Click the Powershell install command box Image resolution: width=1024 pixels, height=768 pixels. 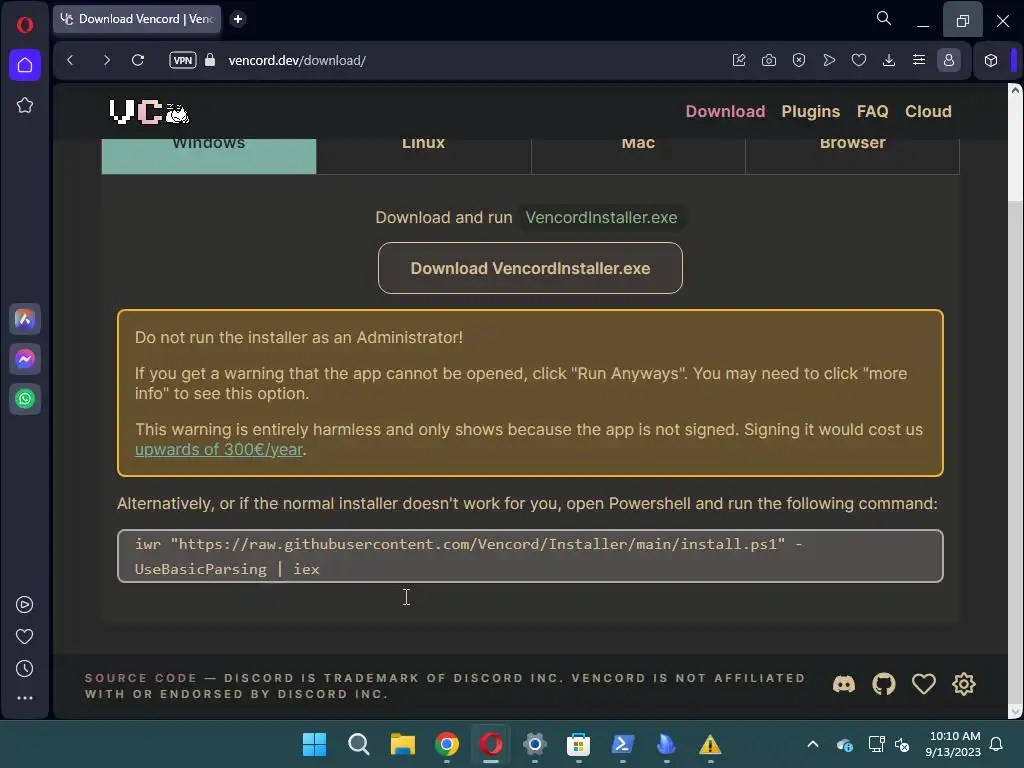(530, 556)
